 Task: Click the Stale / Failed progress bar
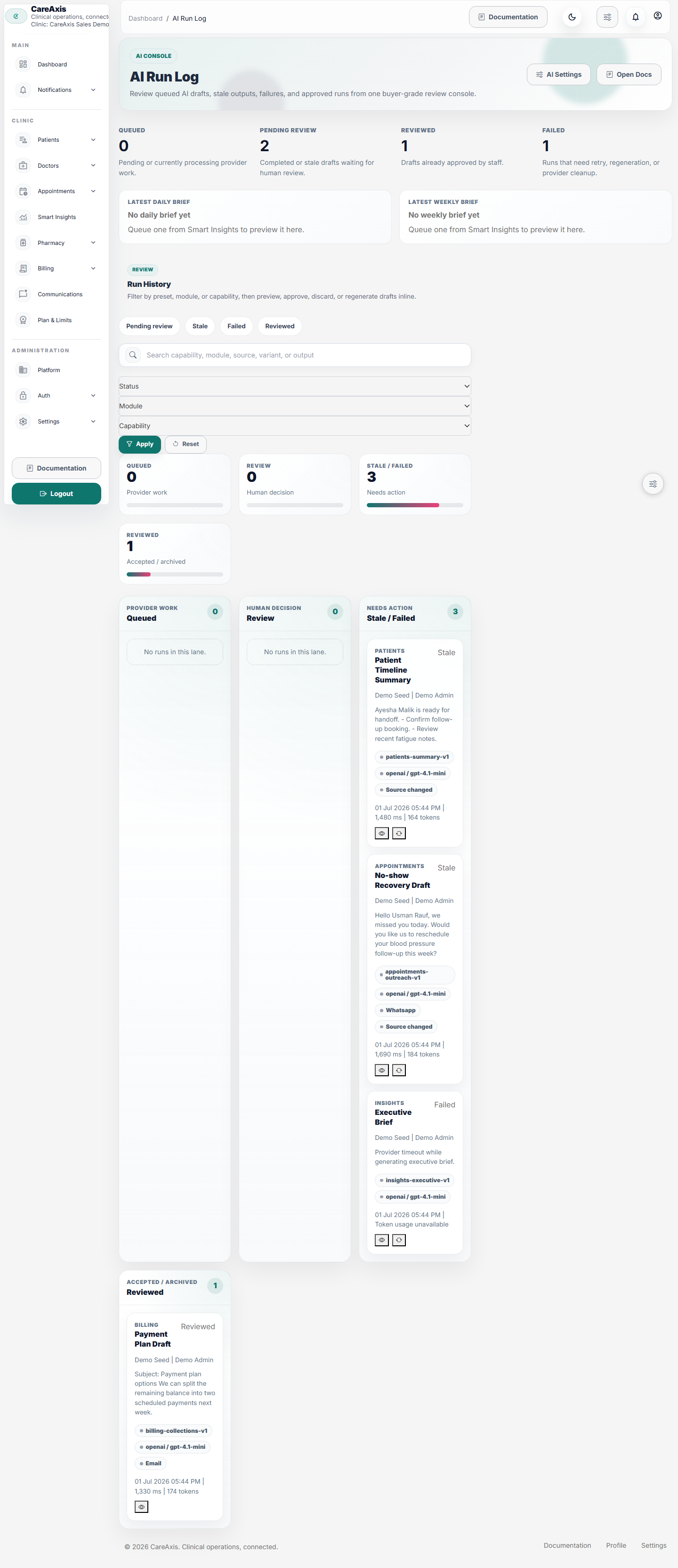pos(414,505)
